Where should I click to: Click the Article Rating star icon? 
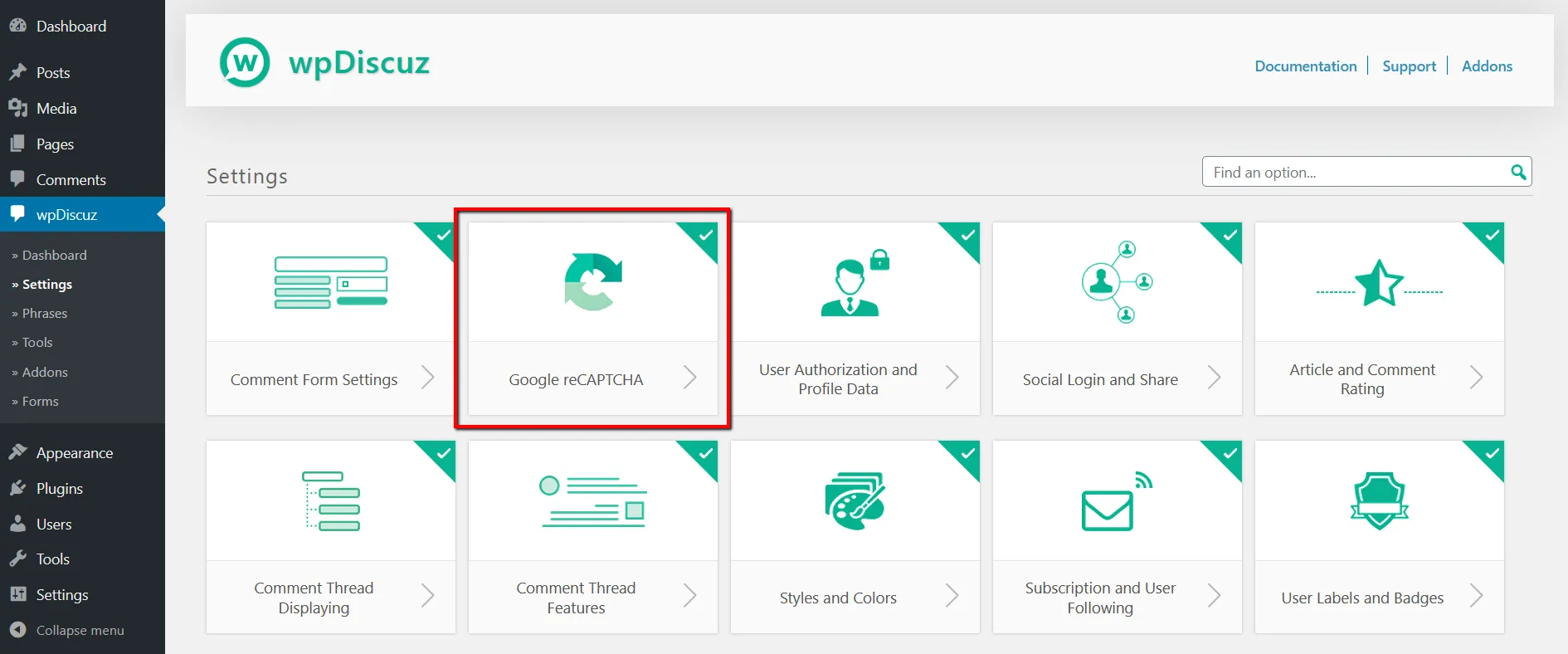1379,283
